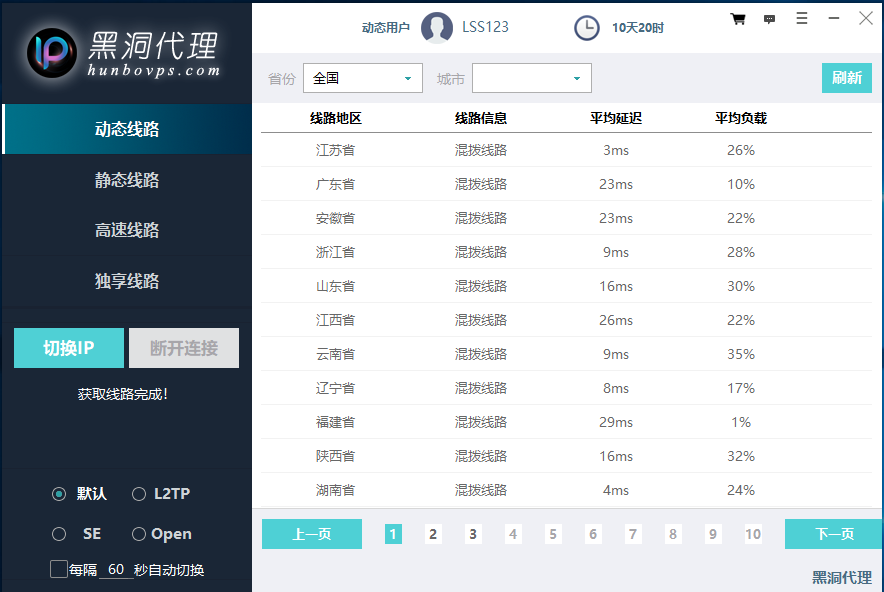Click the LSS123 user avatar icon
This screenshot has height=592, width=884.
(x=437, y=28)
